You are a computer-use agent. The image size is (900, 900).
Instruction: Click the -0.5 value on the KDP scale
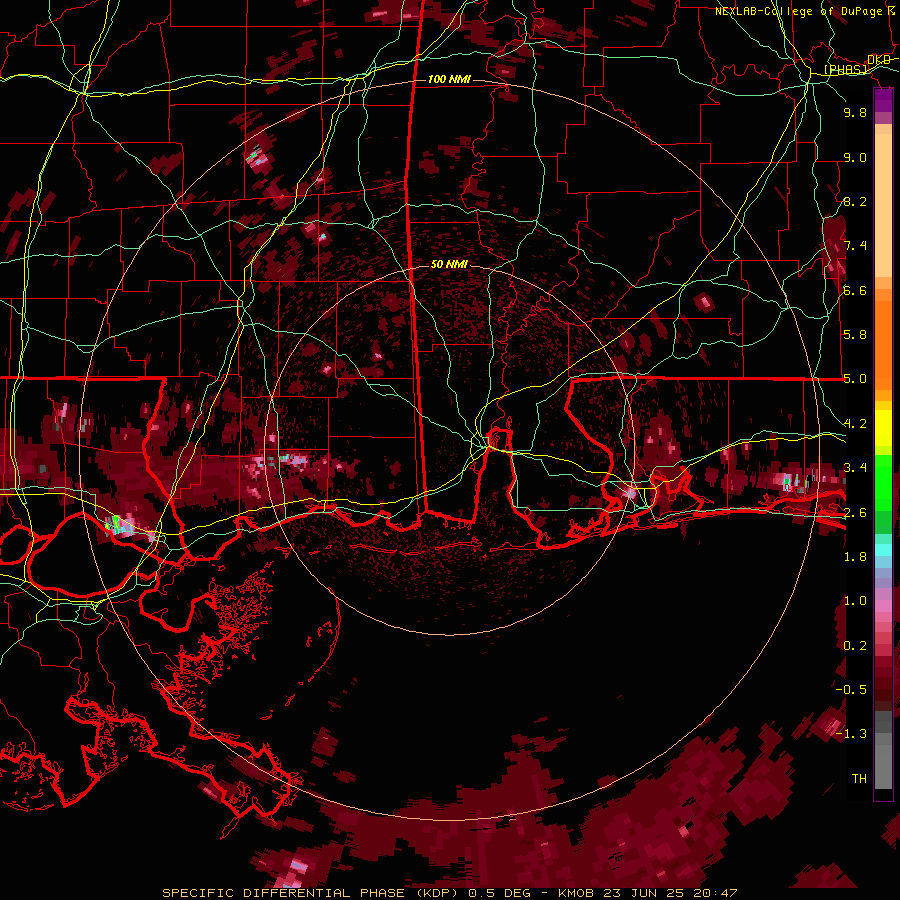pos(851,690)
